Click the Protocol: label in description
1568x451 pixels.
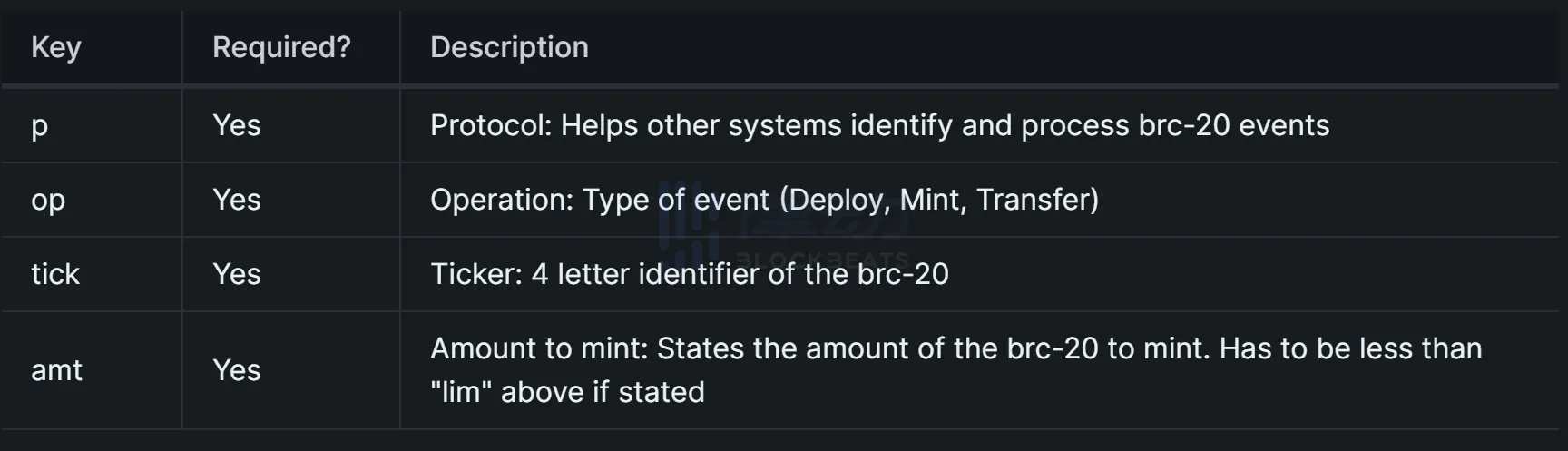tap(491, 125)
